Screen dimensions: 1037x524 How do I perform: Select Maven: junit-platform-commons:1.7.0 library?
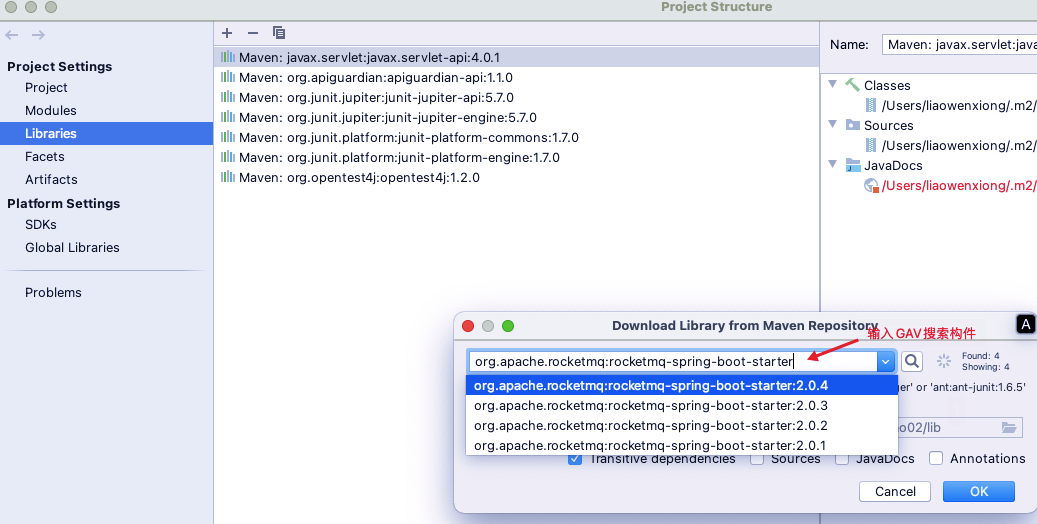click(517, 138)
